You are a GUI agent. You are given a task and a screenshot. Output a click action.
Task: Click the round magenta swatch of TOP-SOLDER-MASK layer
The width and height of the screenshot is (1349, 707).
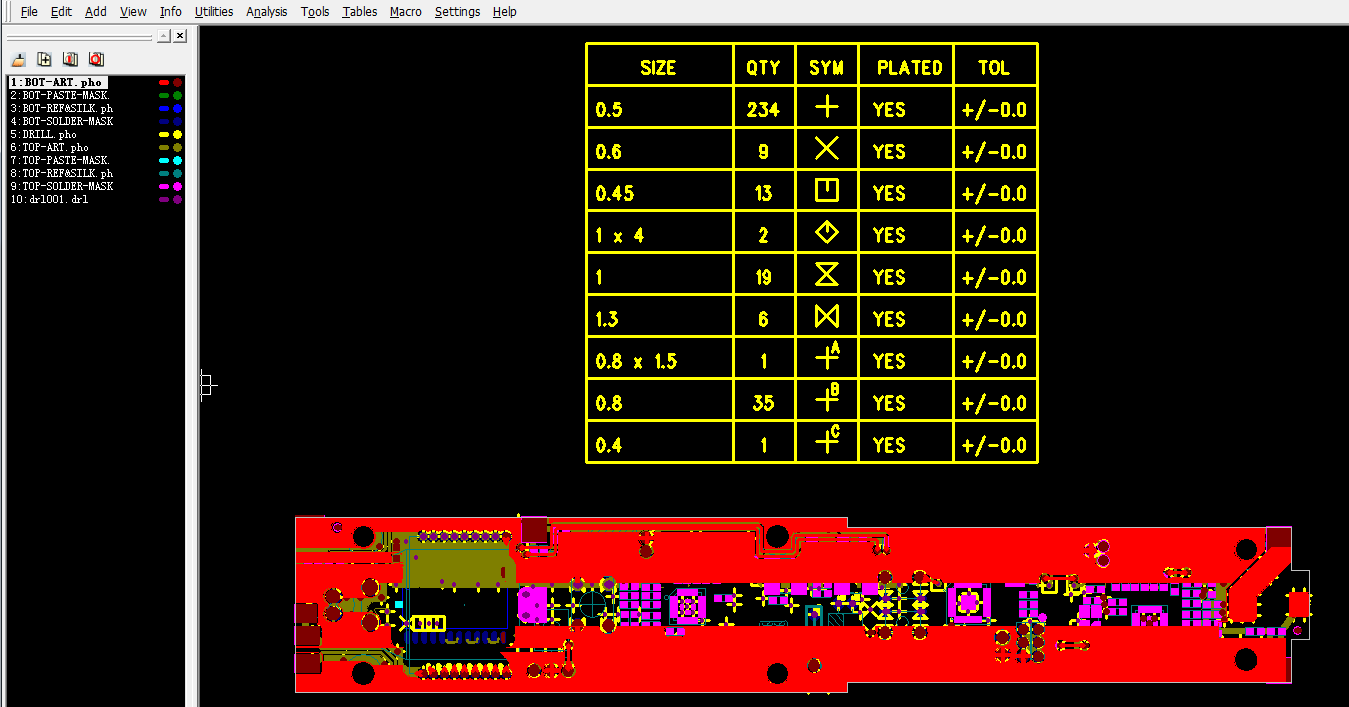point(177,186)
